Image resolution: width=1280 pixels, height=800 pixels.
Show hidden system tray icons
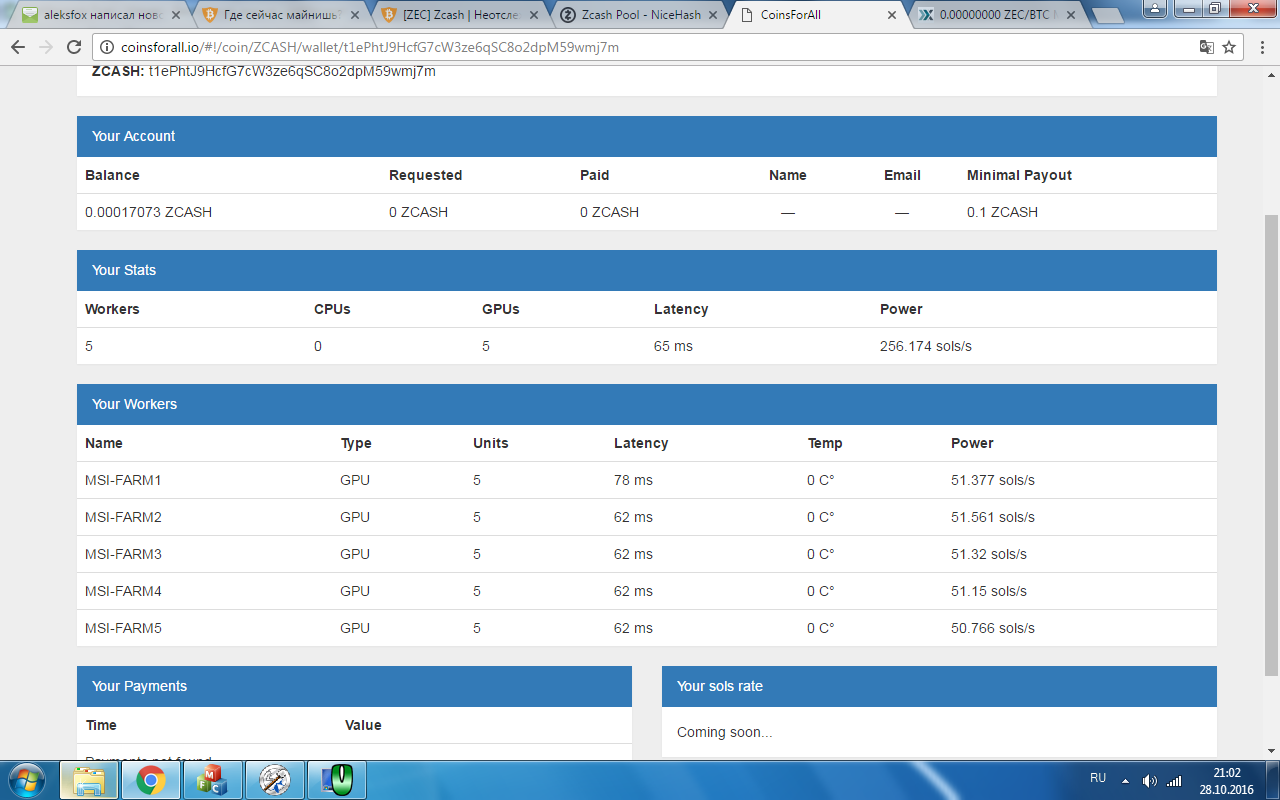[1125, 780]
